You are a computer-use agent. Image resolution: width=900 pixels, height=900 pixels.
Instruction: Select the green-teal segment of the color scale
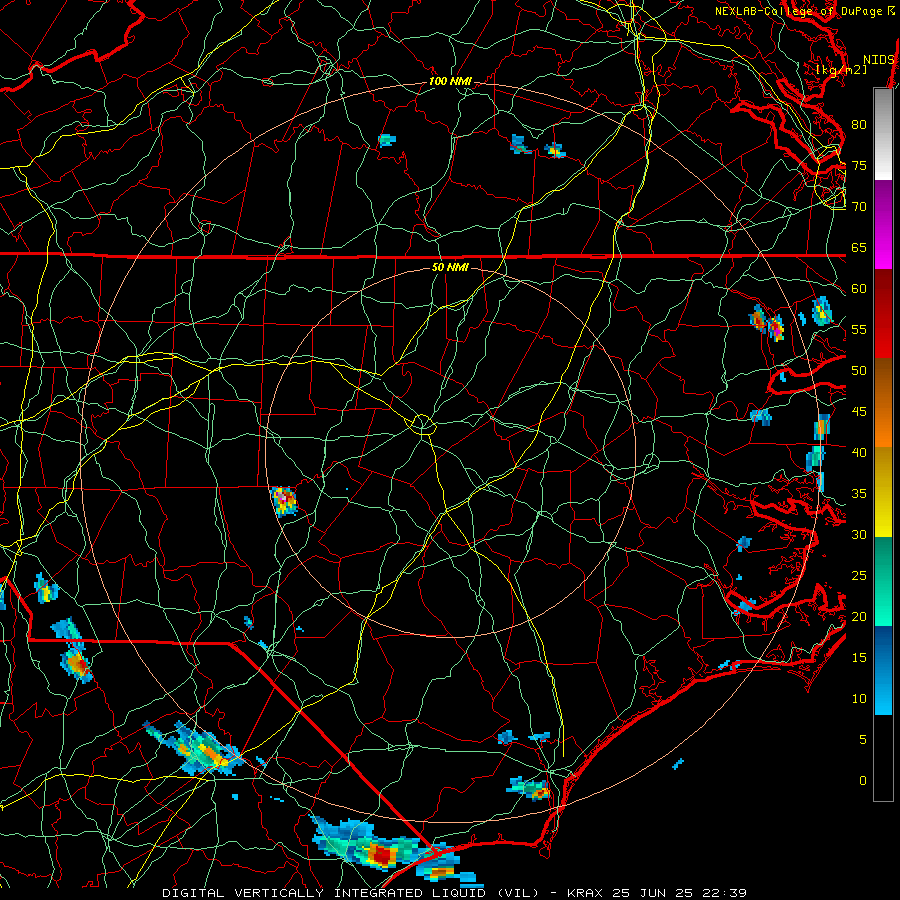(x=883, y=581)
